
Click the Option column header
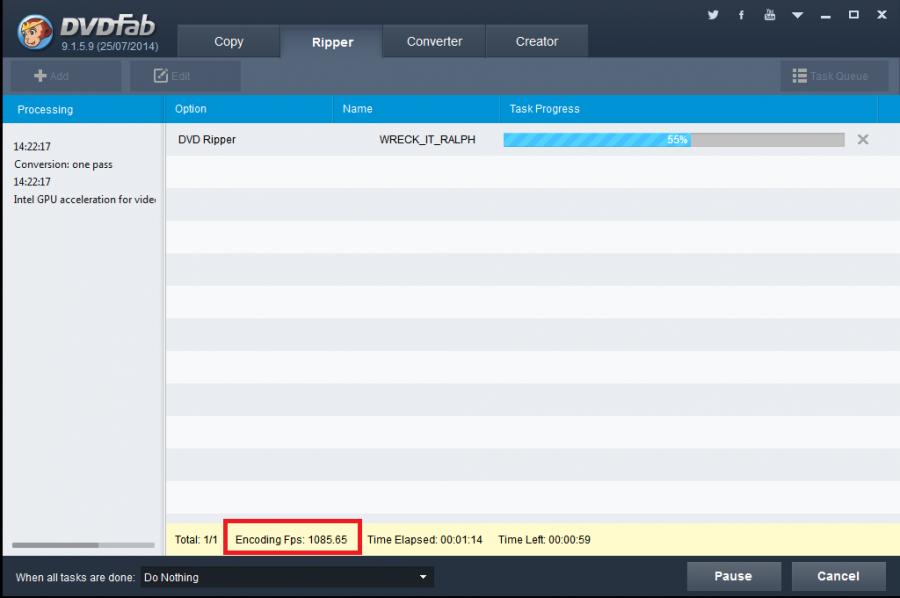tap(249, 108)
